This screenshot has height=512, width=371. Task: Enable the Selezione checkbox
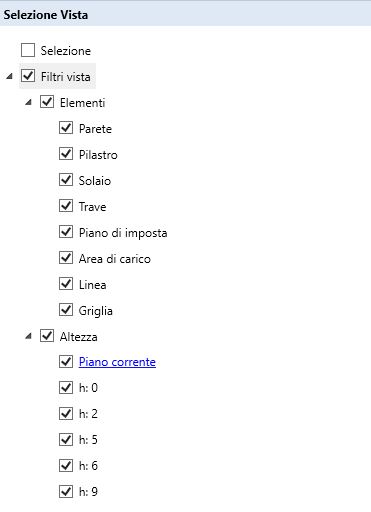[x=28, y=50]
